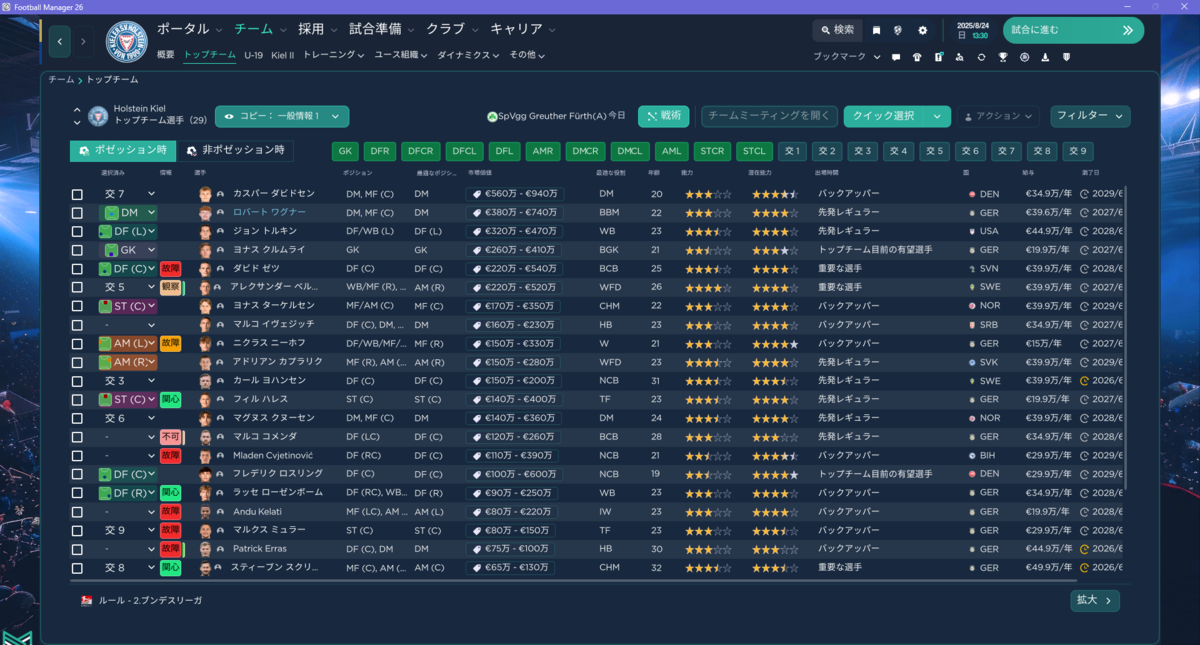Click the 関心 badge for スティーブン スクリ
The height and width of the screenshot is (645, 1200).
[x=171, y=568]
